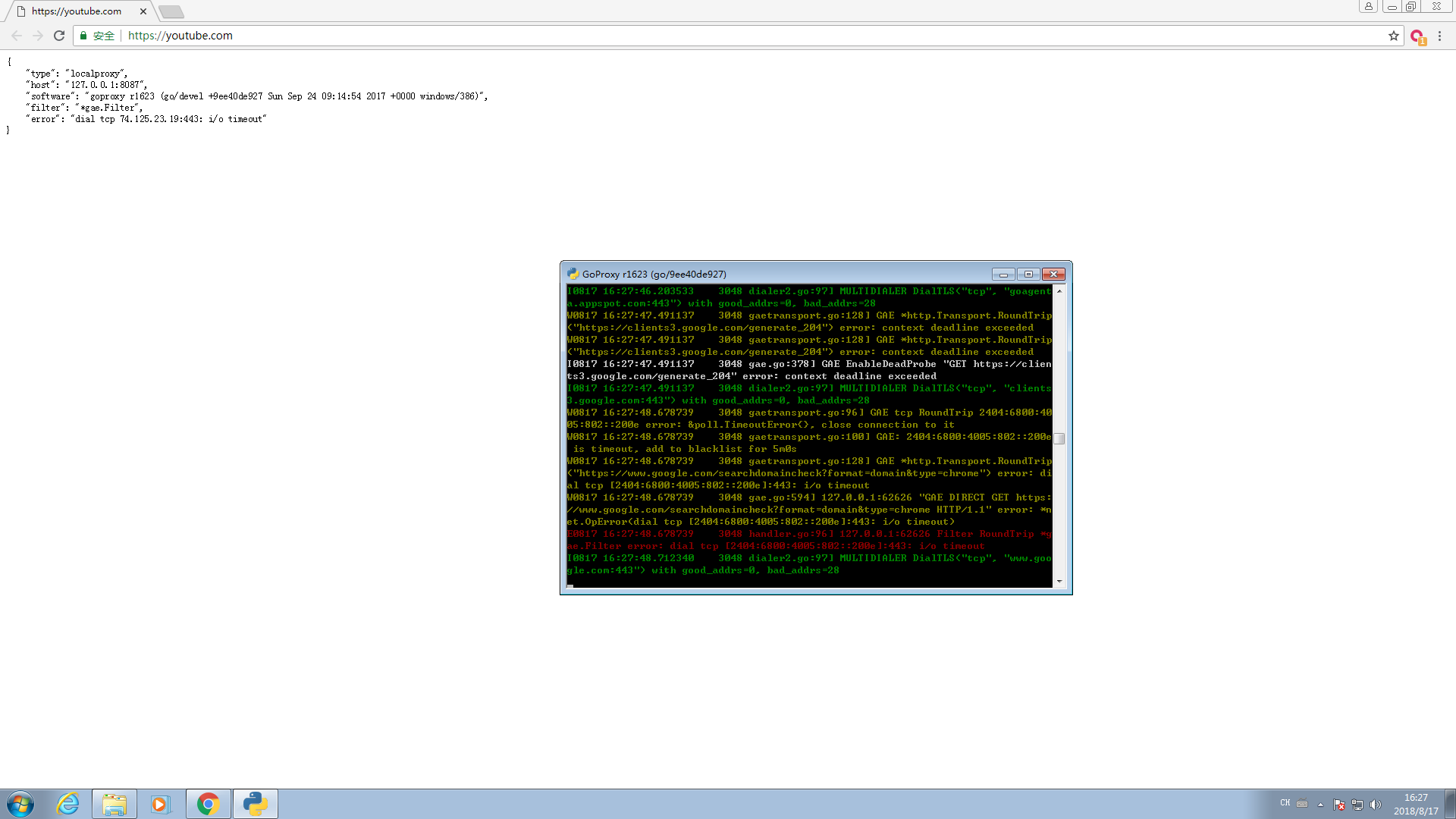Viewport: 1456px width, 819px height.
Task: Bookmark the page with the star icon
Action: 1393,36
